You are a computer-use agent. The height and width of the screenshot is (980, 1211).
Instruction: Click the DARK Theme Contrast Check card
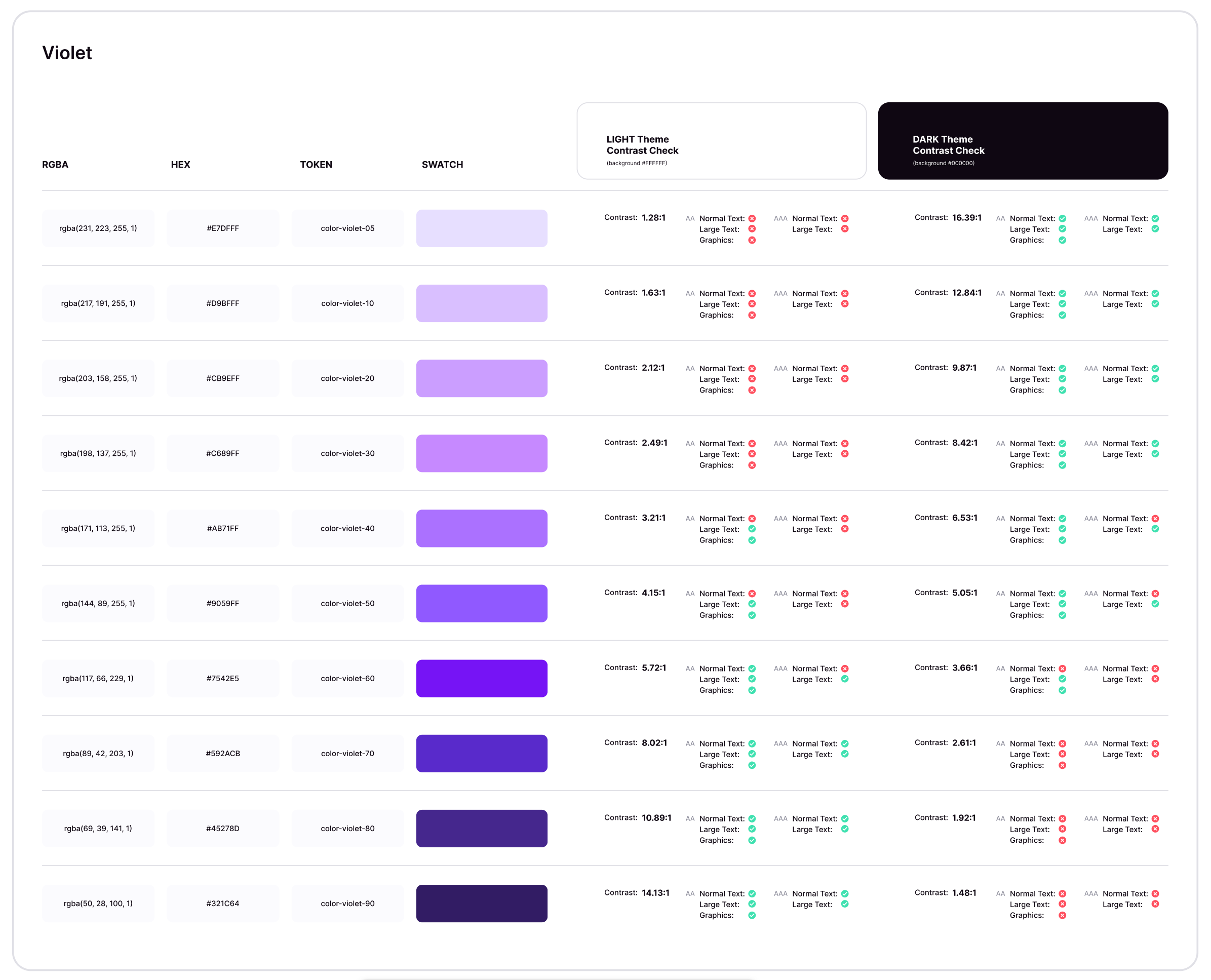pyautogui.click(x=1023, y=141)
